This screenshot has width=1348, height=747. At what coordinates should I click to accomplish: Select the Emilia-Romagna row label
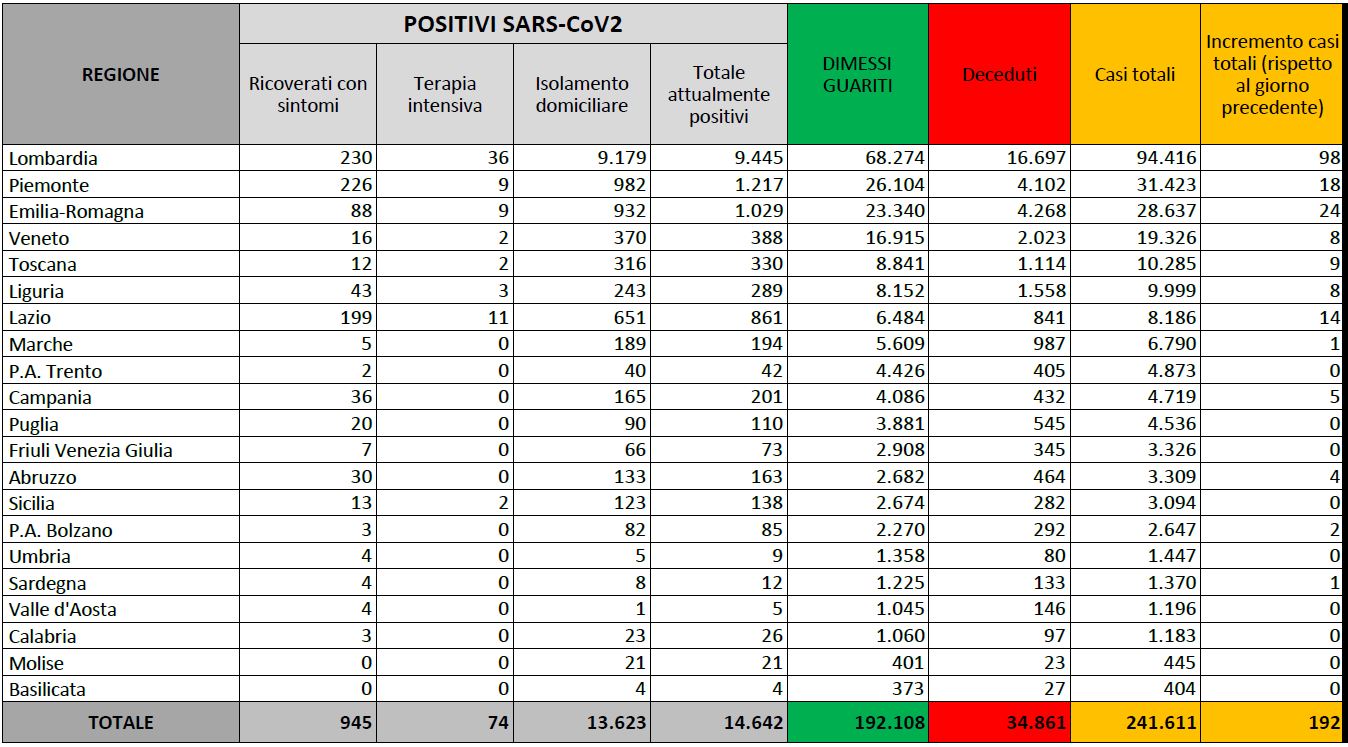click(76, 212)
